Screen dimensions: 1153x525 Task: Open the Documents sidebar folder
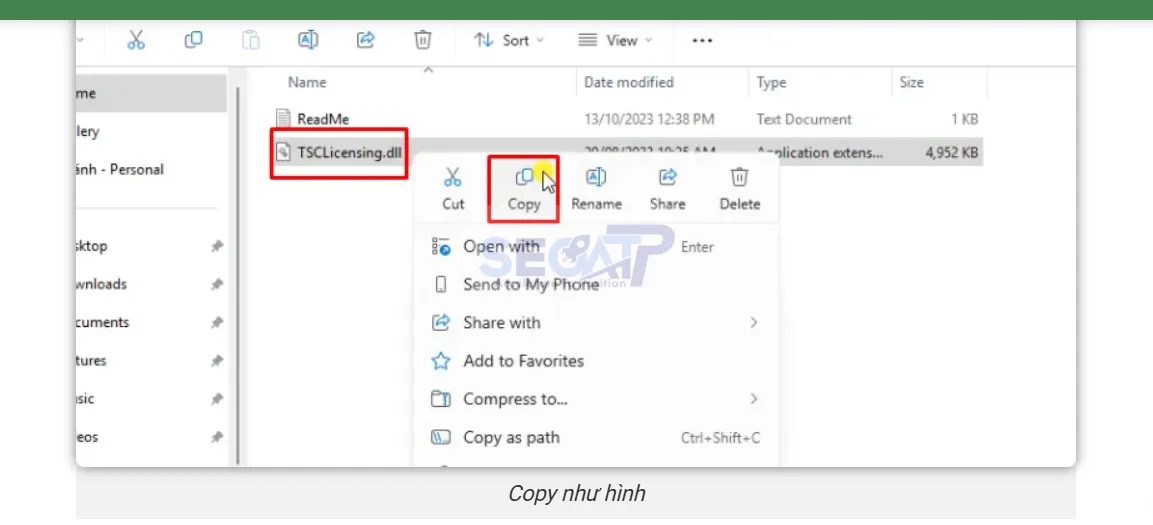[x=151, y=322]
